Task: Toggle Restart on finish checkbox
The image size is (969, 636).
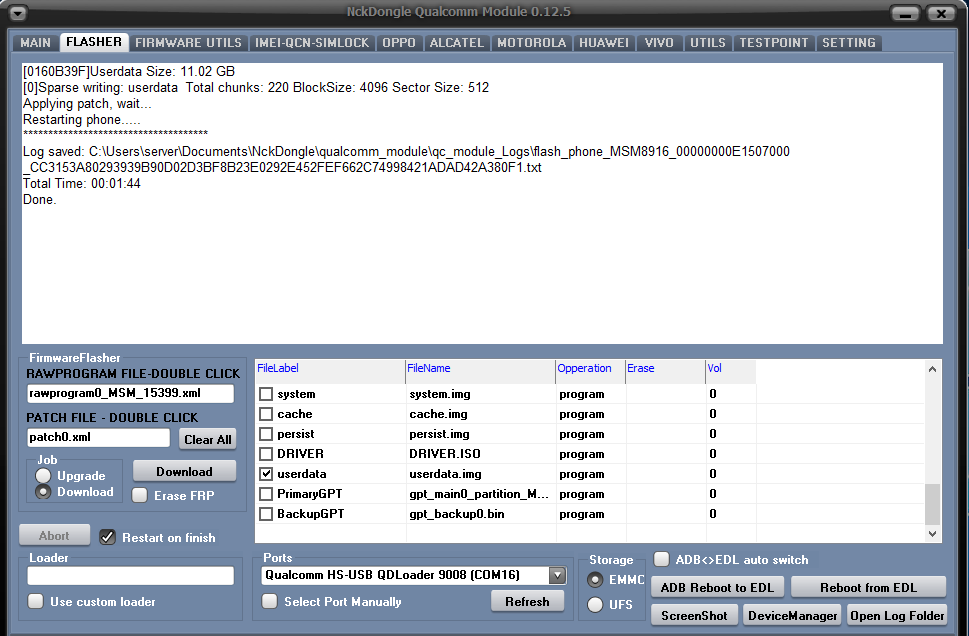Action: tap(107, 537)
